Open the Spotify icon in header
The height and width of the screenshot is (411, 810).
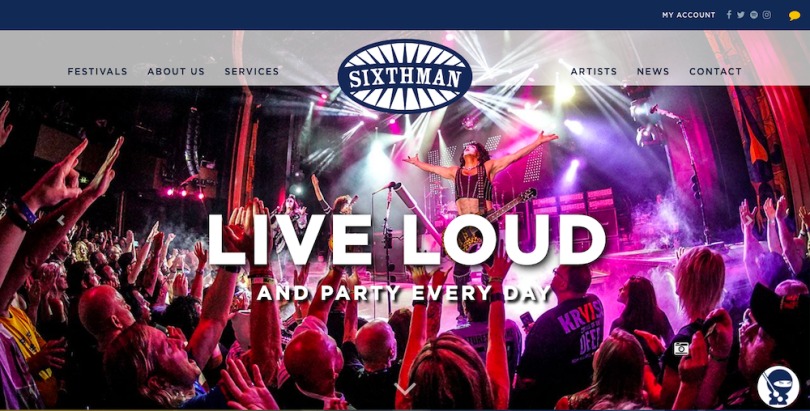click(x=754, y=15)
